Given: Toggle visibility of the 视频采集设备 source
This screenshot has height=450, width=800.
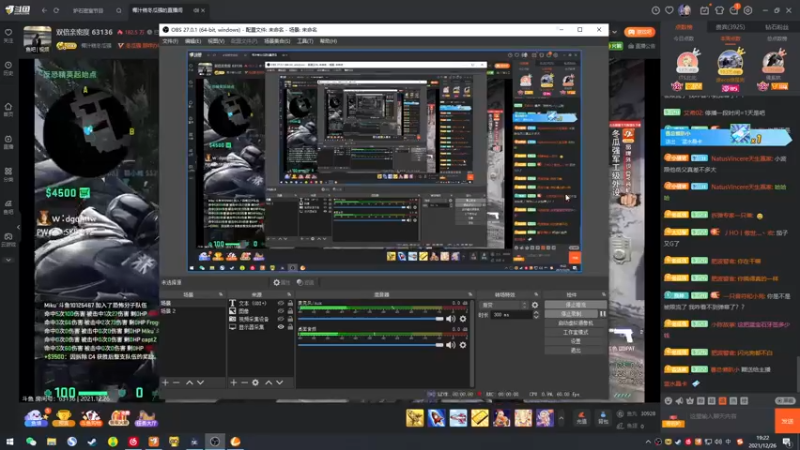Looking at the screenshot, I should click(x=281, y=319).
